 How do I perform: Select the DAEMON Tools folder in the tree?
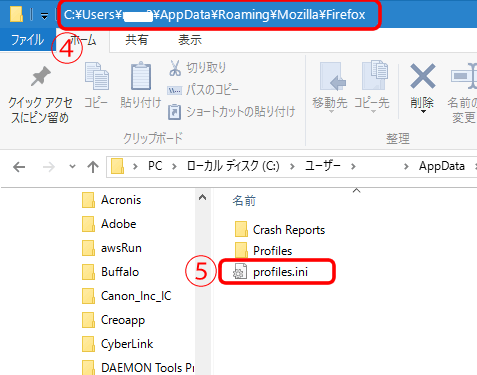138,367
